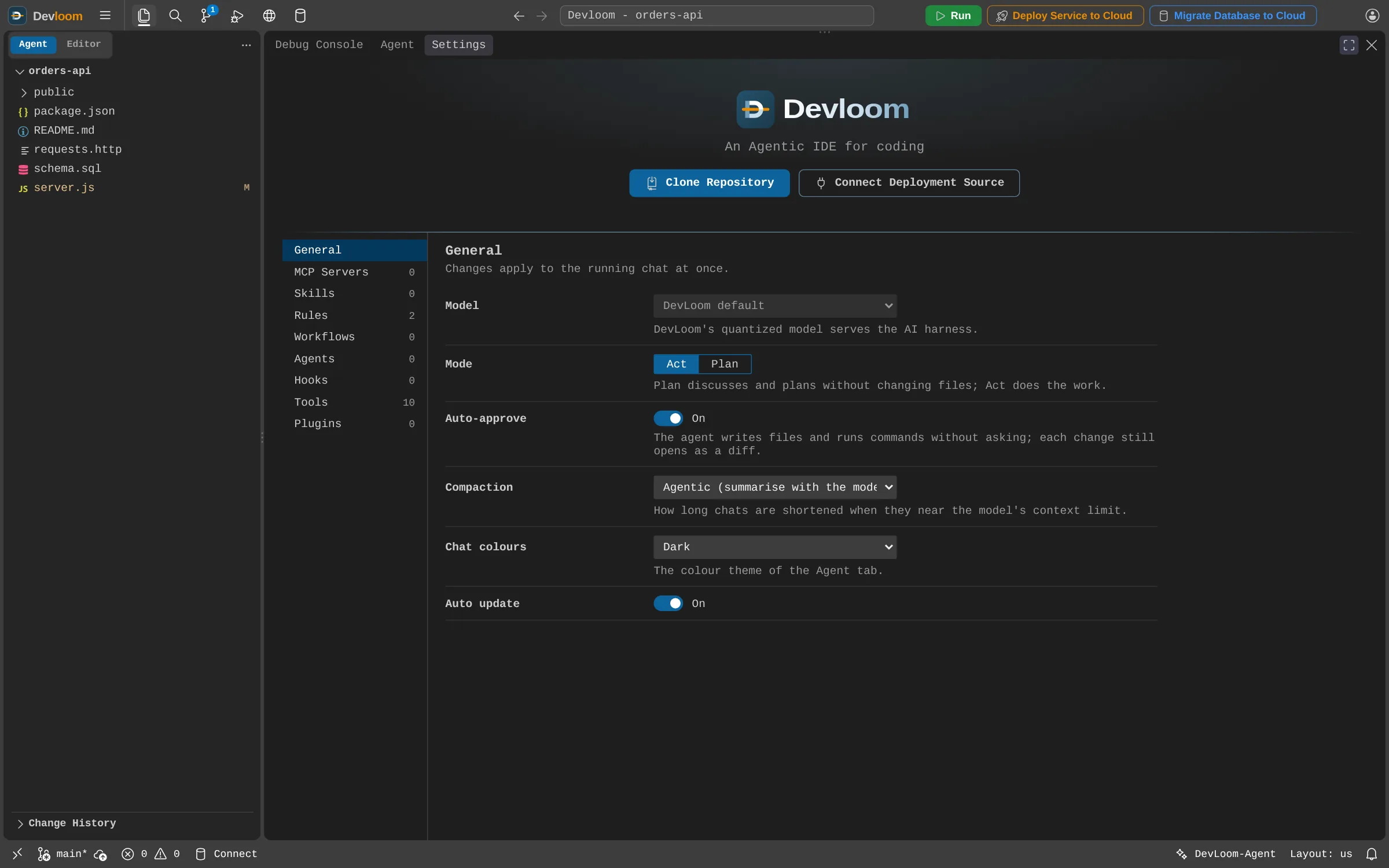The width and height of the screenshot is (1389, 868).
Task: Open the user account icon
Action: tap(1372, 16)
